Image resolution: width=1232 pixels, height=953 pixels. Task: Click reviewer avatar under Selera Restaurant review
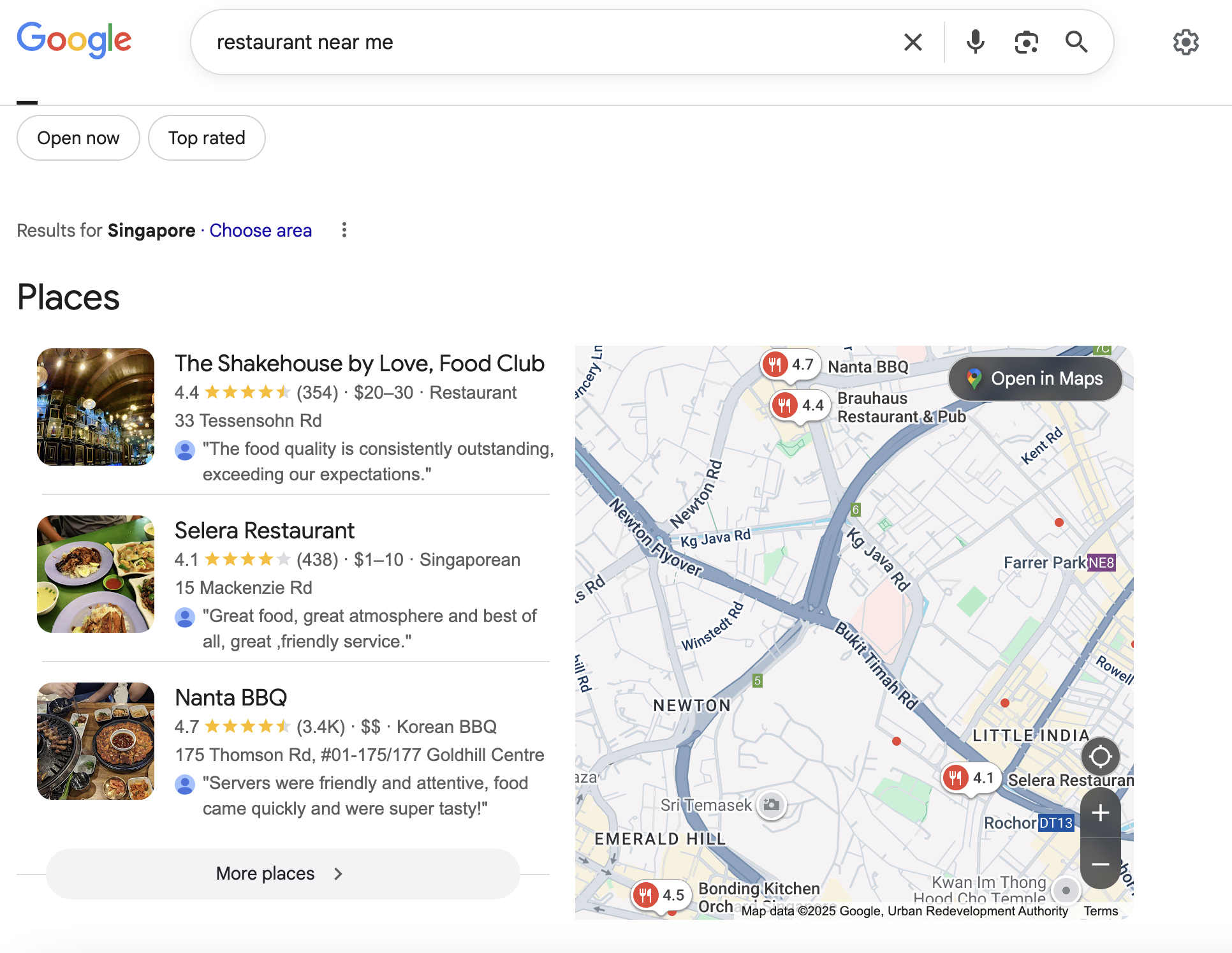click(x=185, y=617)
